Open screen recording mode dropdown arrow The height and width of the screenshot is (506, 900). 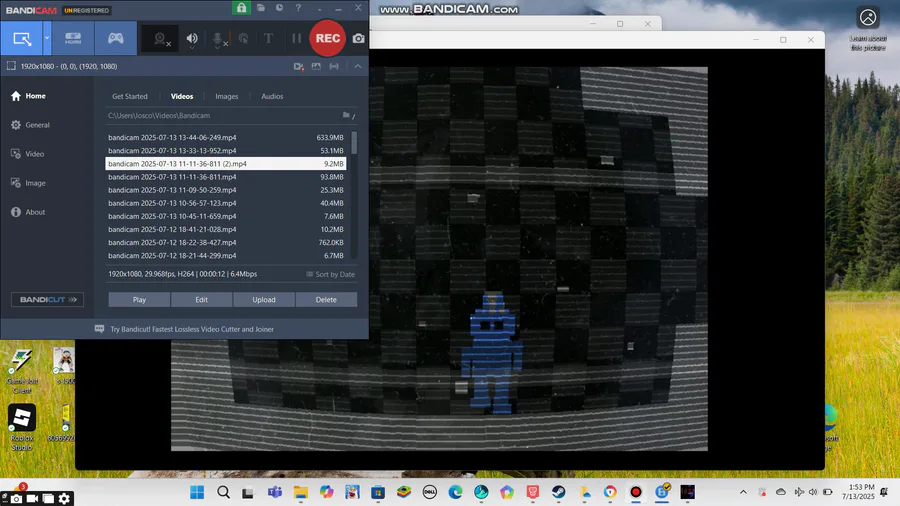click(x=47, y=38)
